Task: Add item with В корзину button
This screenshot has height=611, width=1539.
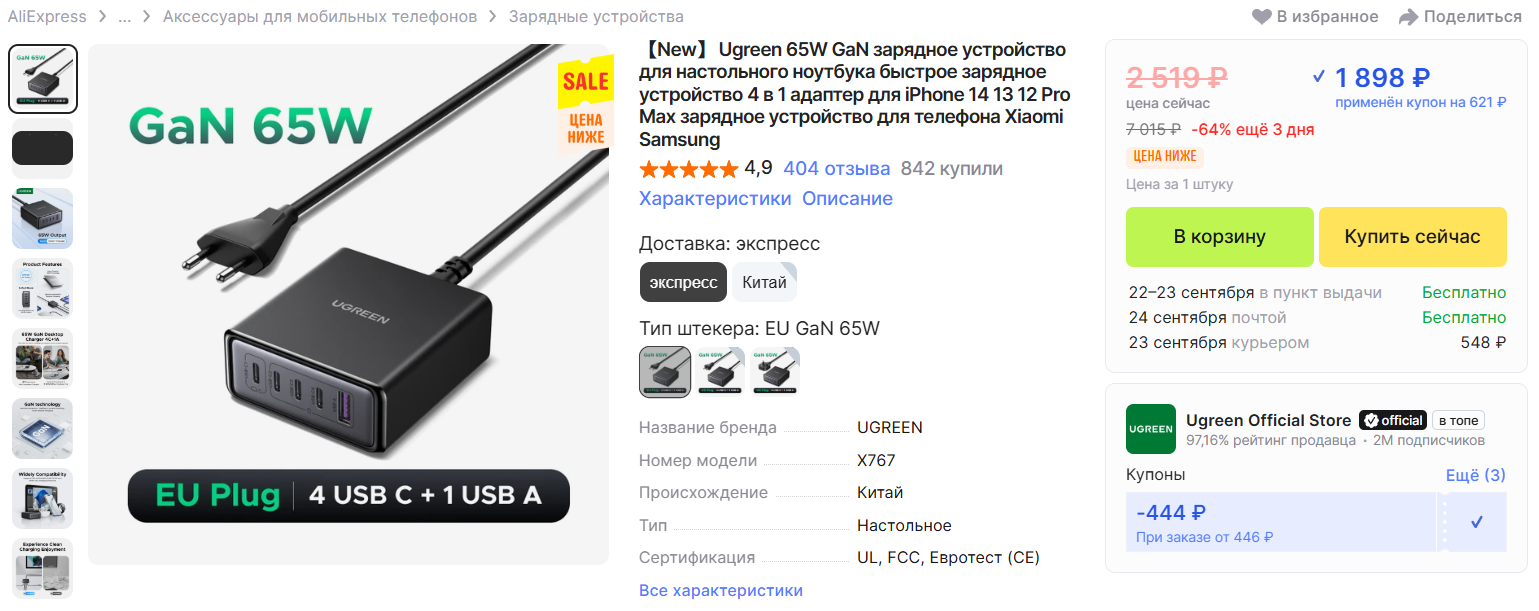Action: click(x=1220, y=237)
